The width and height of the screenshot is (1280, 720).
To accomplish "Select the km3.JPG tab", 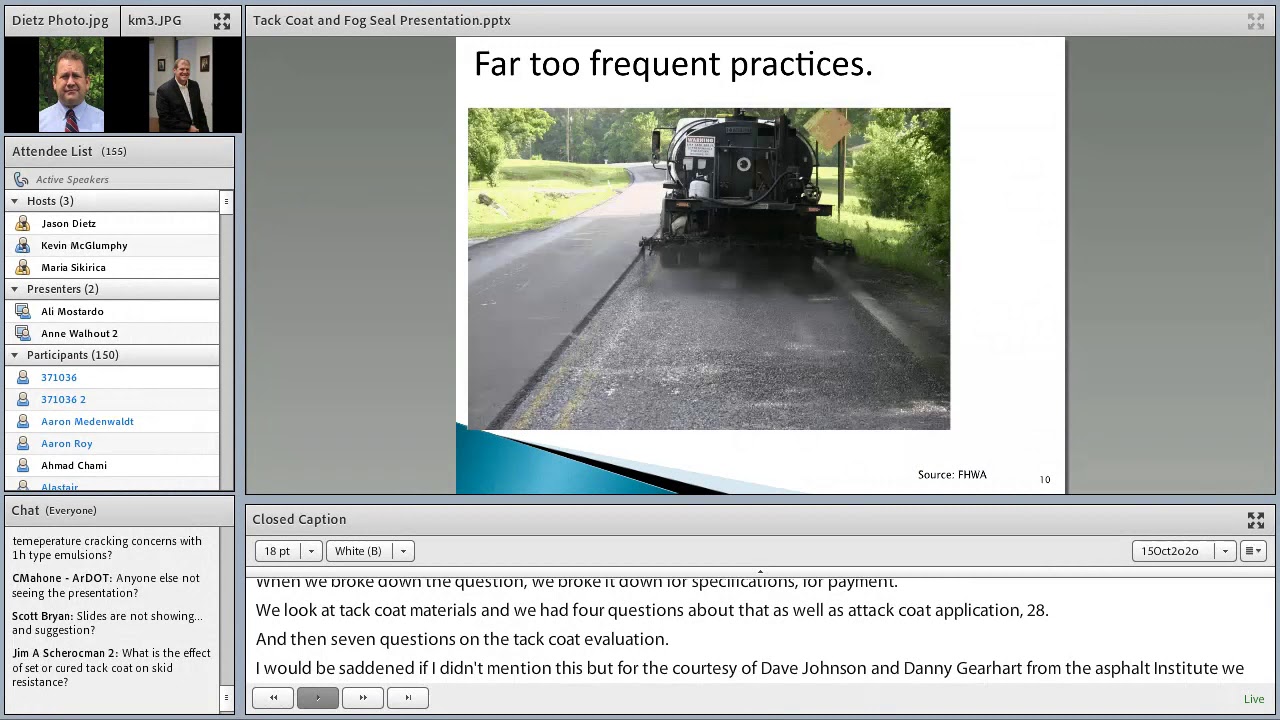I will click(x=155, y=20).
